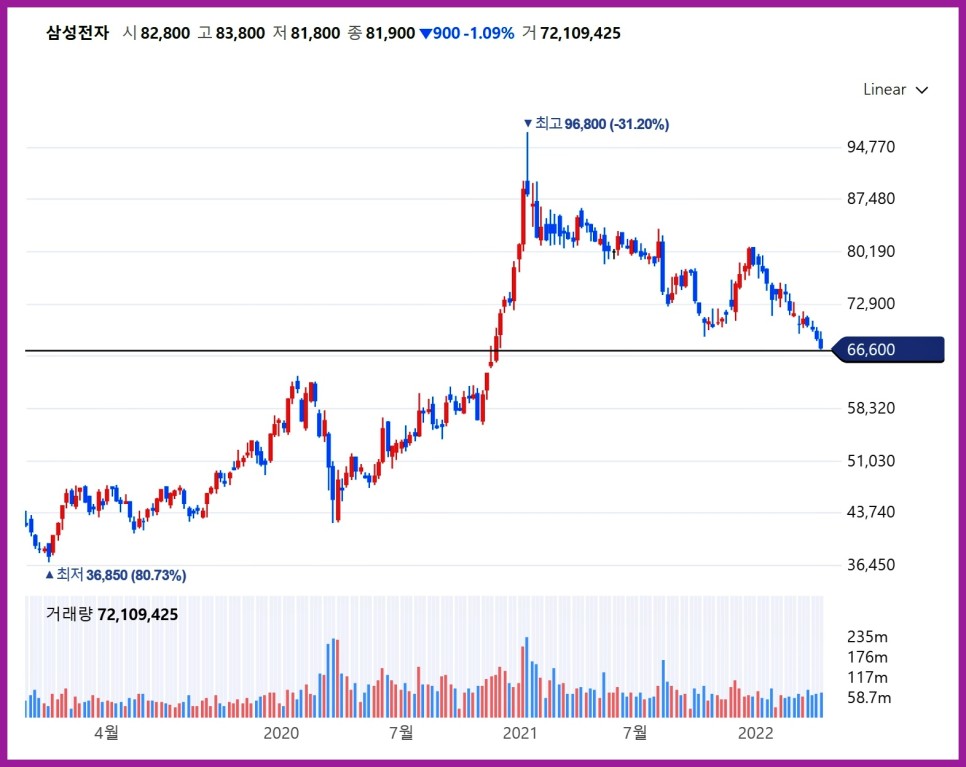Viewport: 966px width, 767px height.
Task: Click the high price 83,800
Action: coord(240,33)
